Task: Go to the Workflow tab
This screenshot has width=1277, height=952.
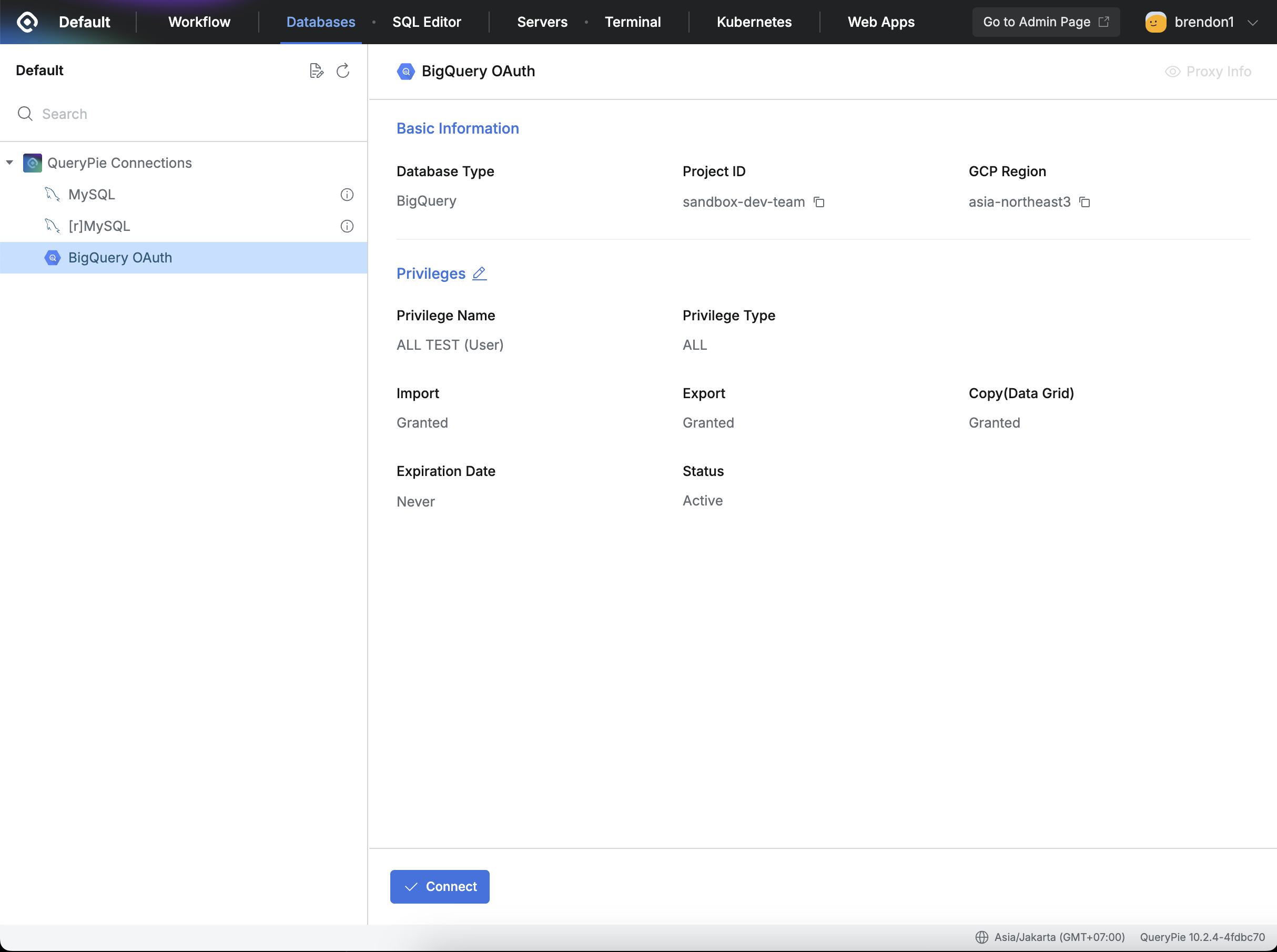Action: [x=199, y=22]
